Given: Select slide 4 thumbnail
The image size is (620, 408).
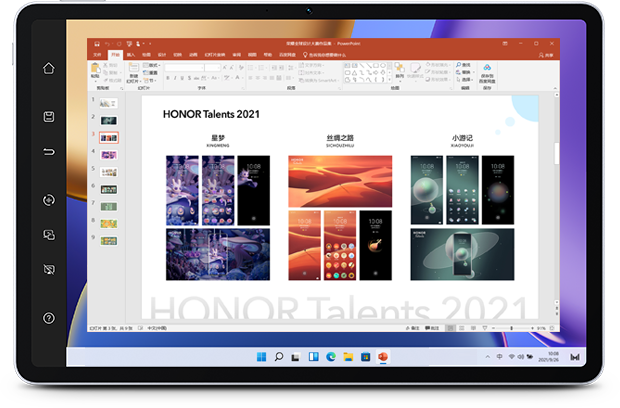Looking at the screenshot, I should [x=109, y=155].
